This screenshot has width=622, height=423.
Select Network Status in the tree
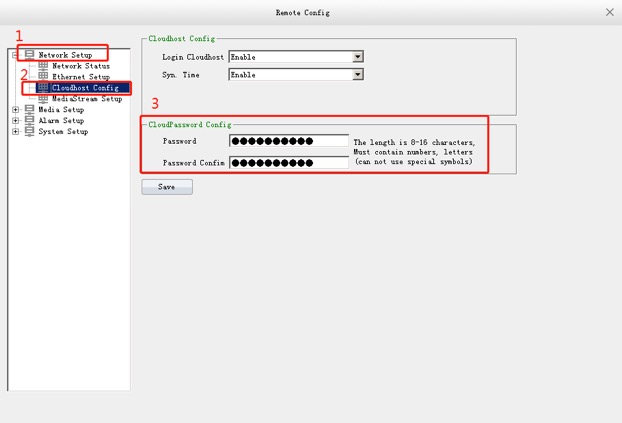[x=81, y=66]
